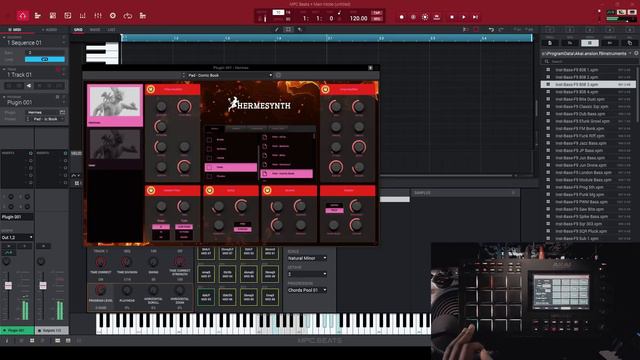The image size is (640, 360).
Task: Click the redo arrow icon
Action: point(501,29)
